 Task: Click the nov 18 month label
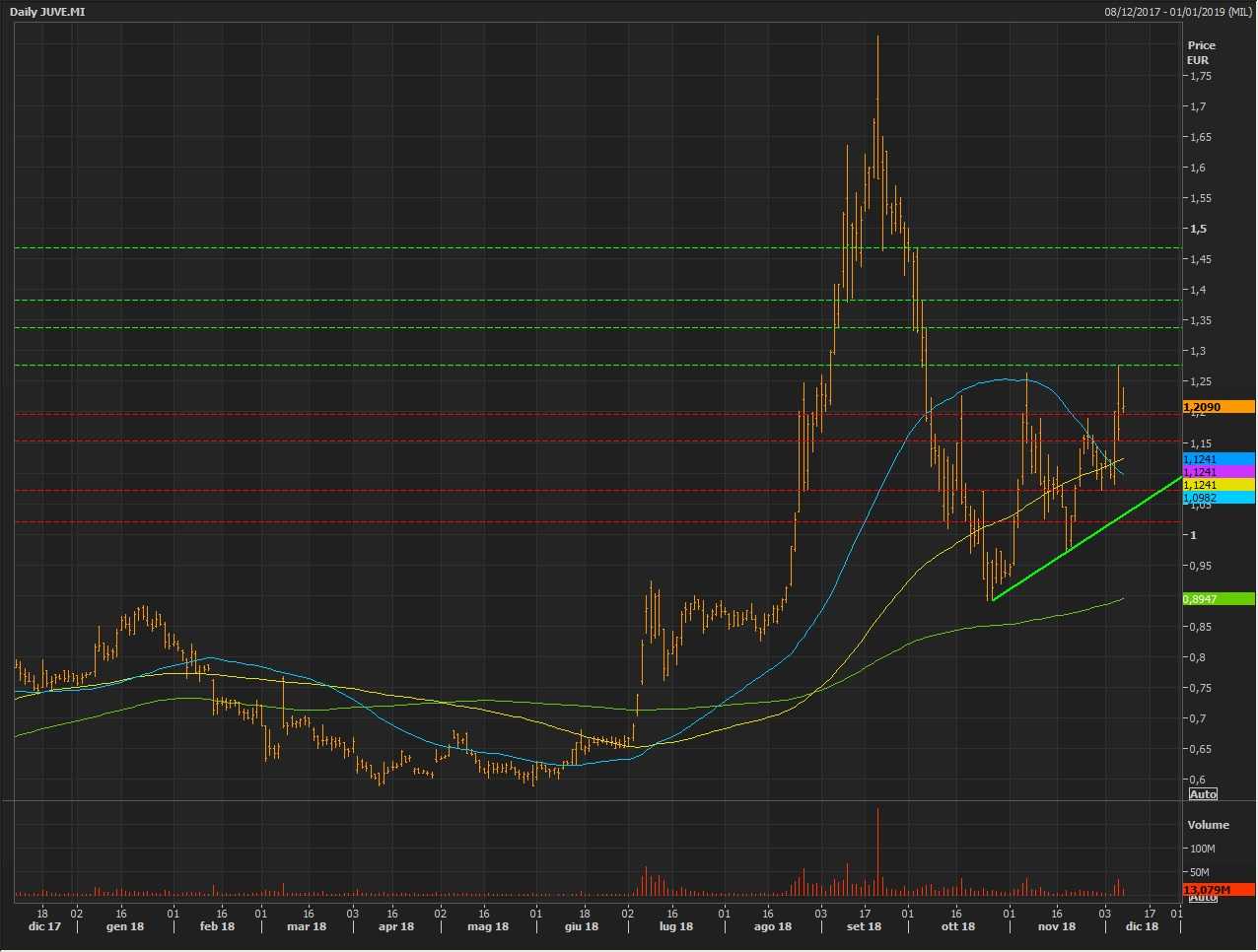click(x=1056, y=926)
